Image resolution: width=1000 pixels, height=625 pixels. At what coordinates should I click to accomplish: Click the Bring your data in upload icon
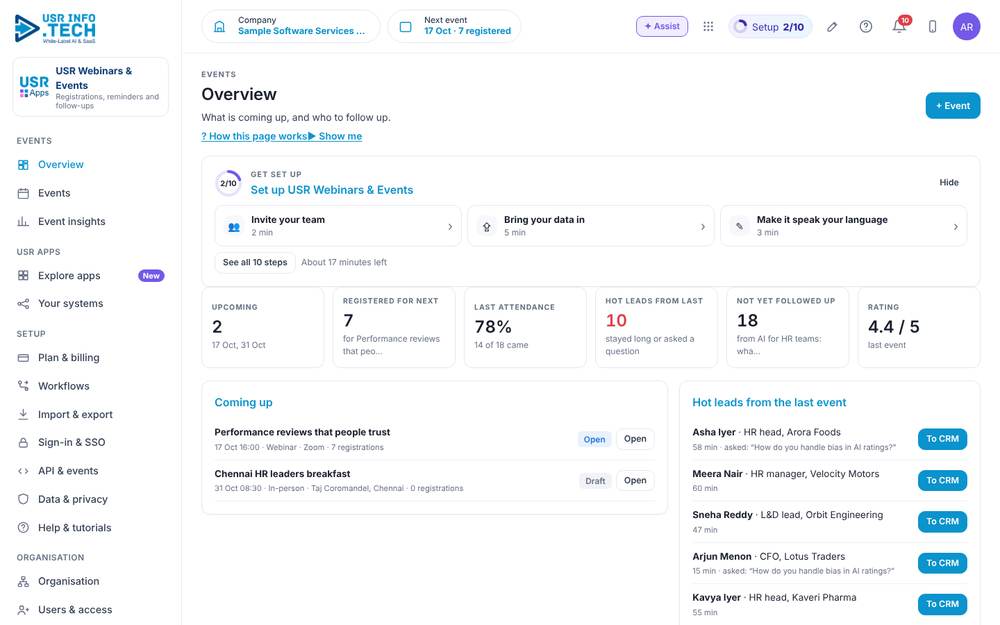coord(487,226)
